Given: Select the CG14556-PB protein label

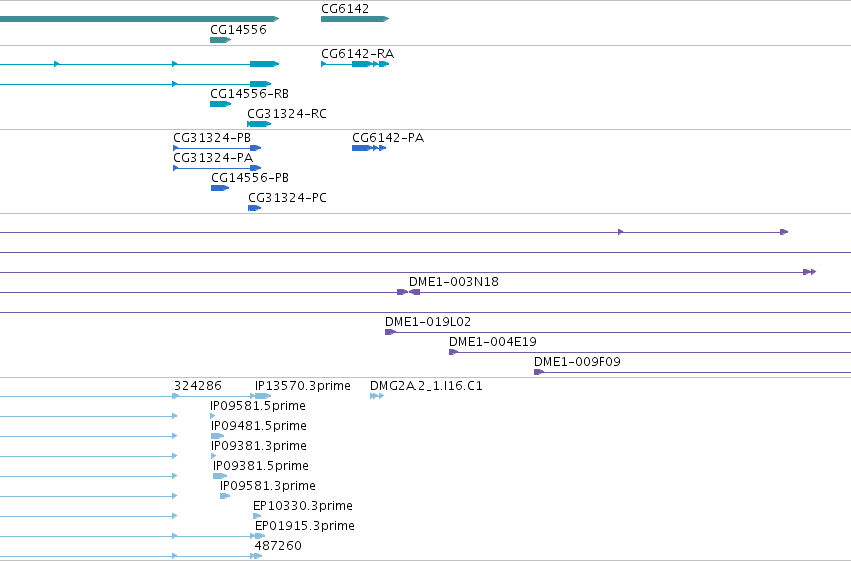Looking at the screenshot, I should [250, 178].
